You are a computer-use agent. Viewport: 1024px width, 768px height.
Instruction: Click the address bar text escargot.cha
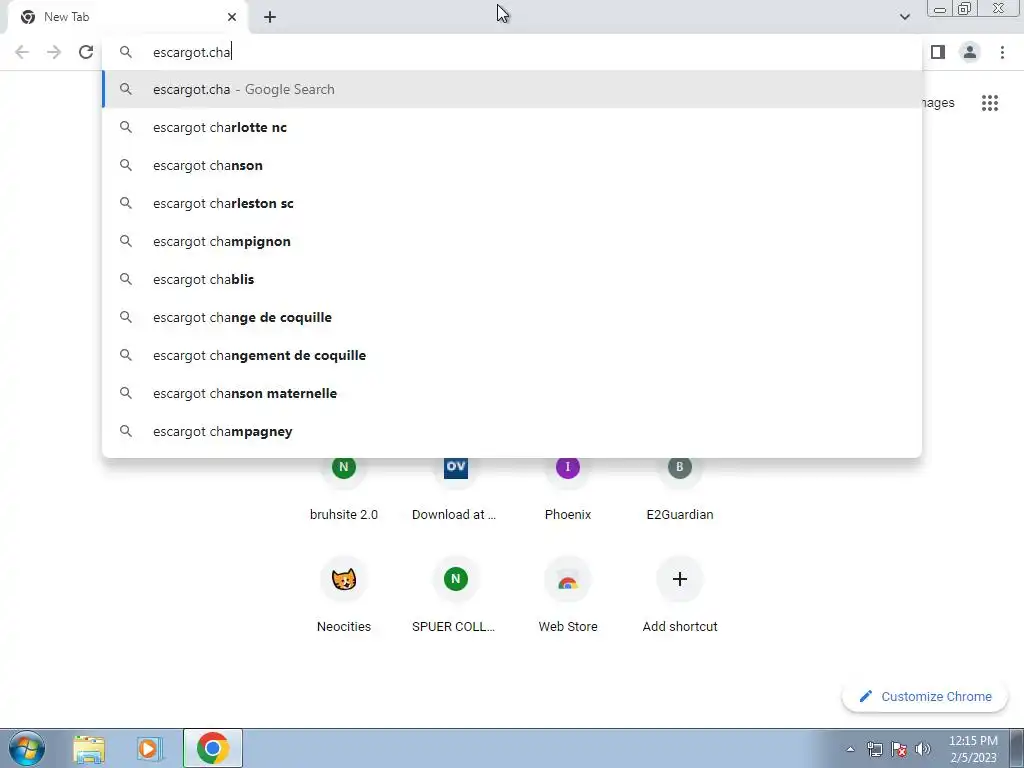[x=191, y=52]
